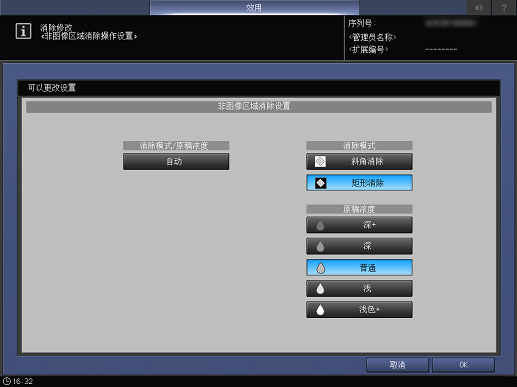The height and width of the screenshot is (387, 517).
Task: Click the 取消 cancel button
Action: click(397, 365)
